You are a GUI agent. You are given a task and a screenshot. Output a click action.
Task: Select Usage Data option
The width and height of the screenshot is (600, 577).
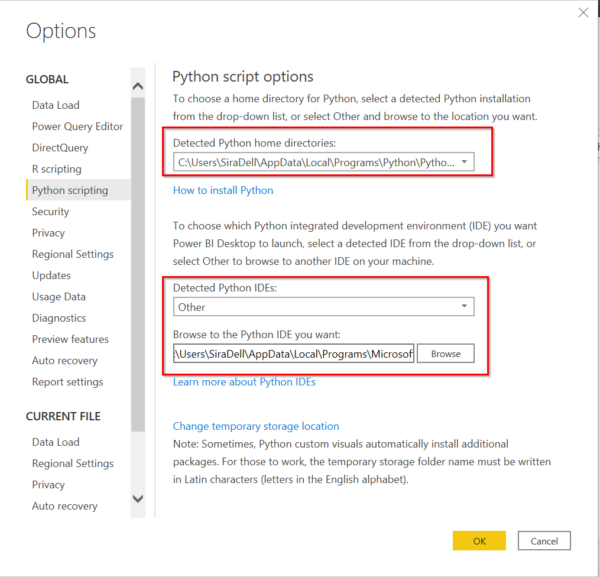(x=59, y=297)
